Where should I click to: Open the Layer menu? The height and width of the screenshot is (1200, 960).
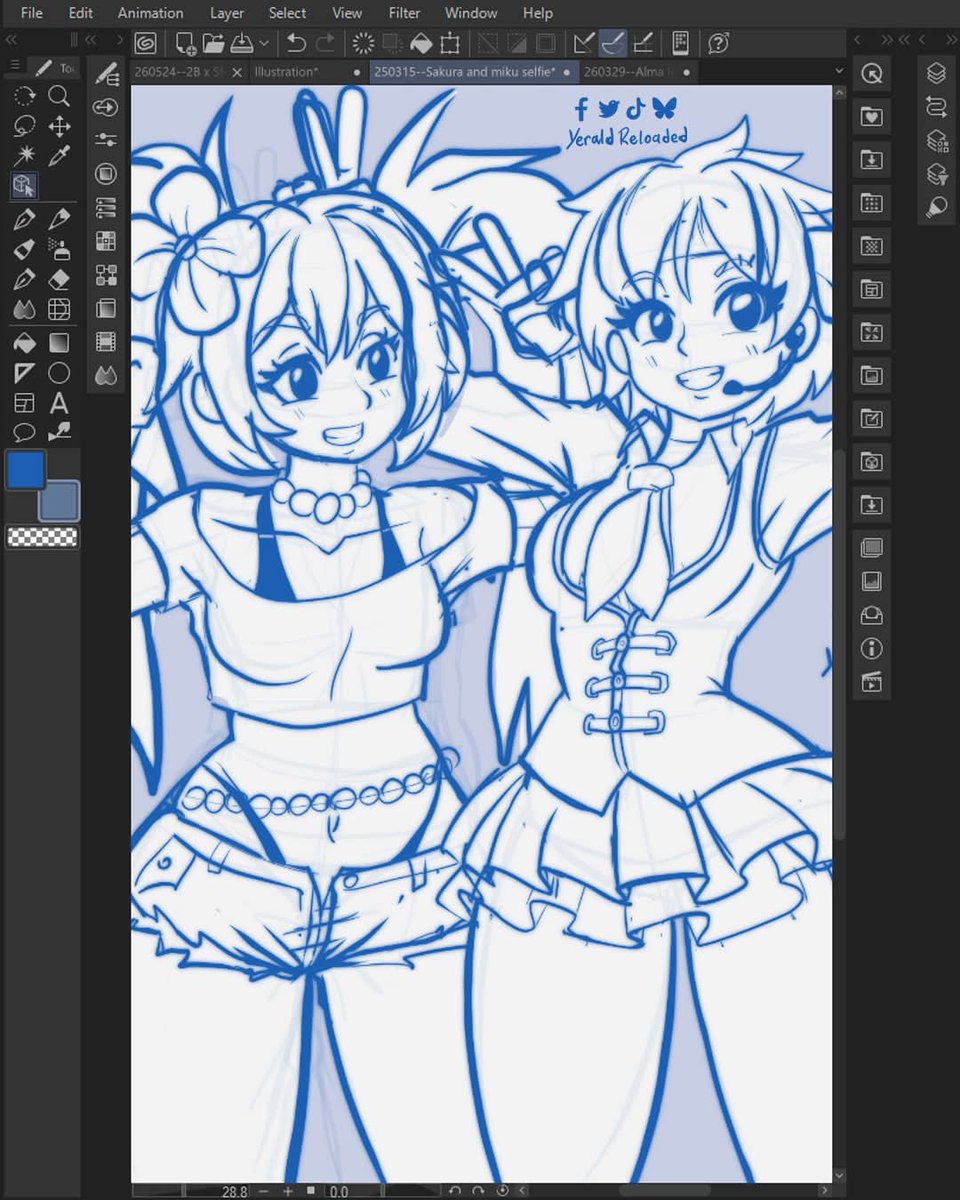click(x=227, y=13)
